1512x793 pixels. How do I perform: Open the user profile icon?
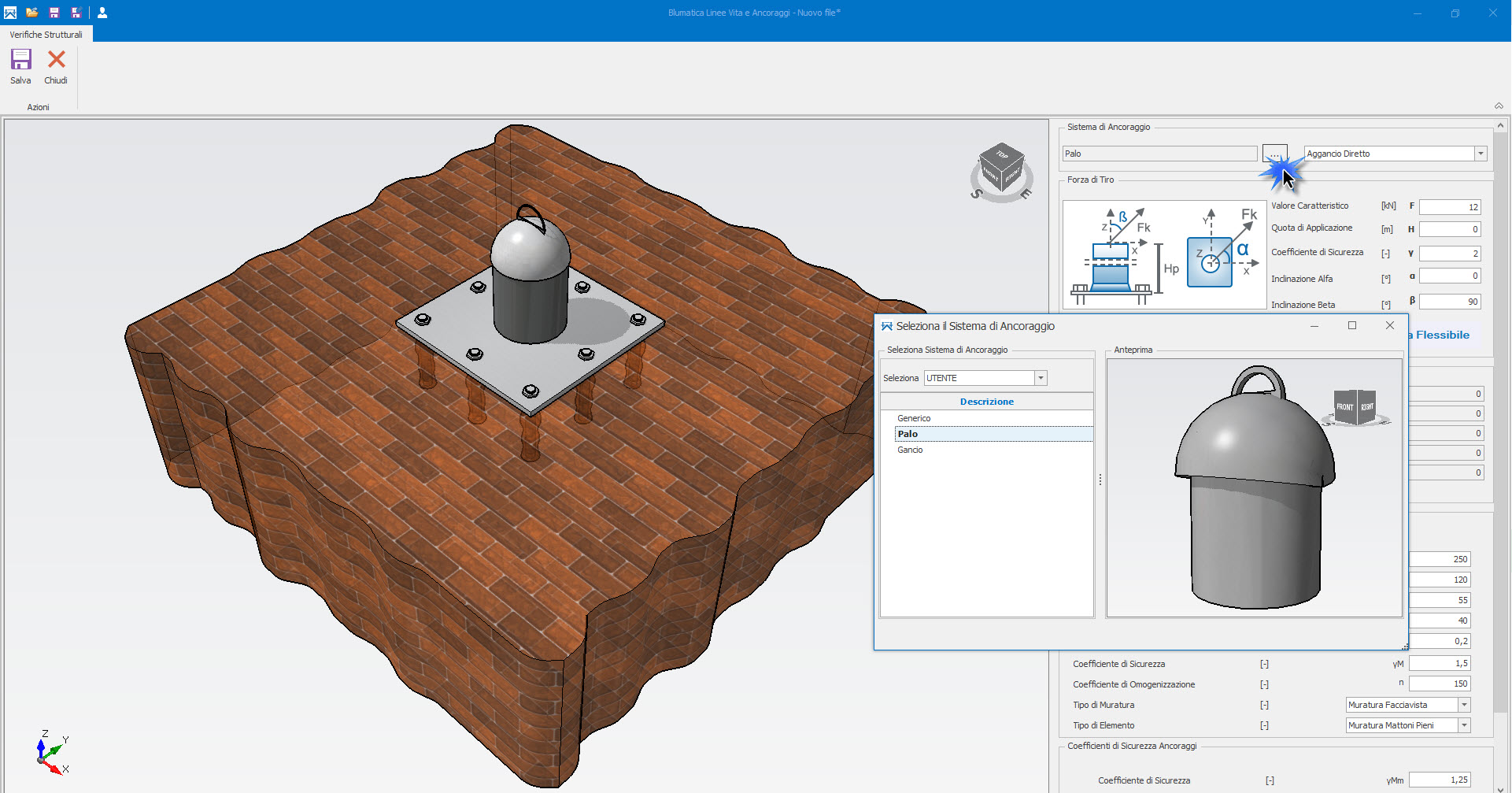pyautogui.click(x=102, y=13)
